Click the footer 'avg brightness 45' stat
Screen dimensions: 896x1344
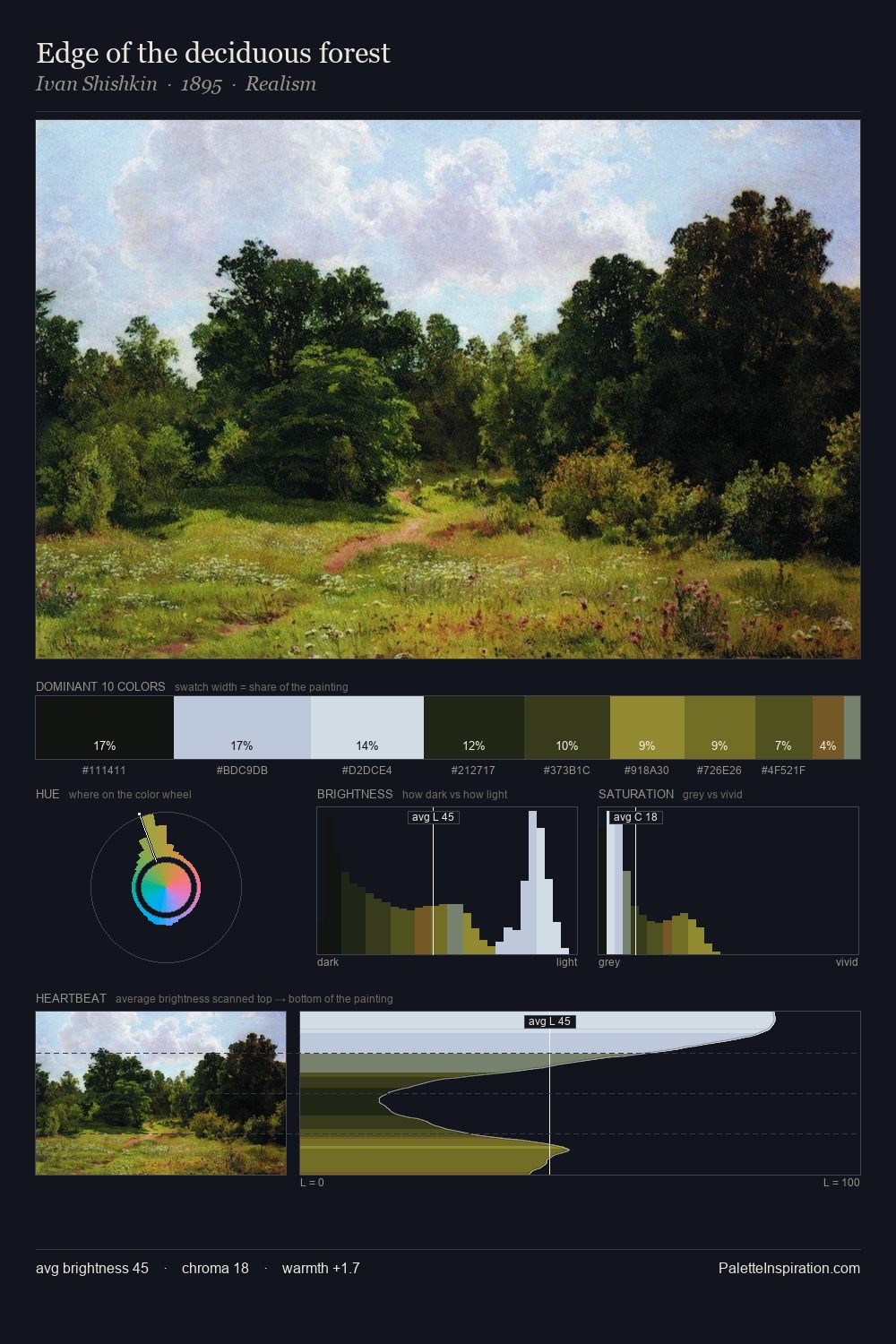[x=92, y=1268]
